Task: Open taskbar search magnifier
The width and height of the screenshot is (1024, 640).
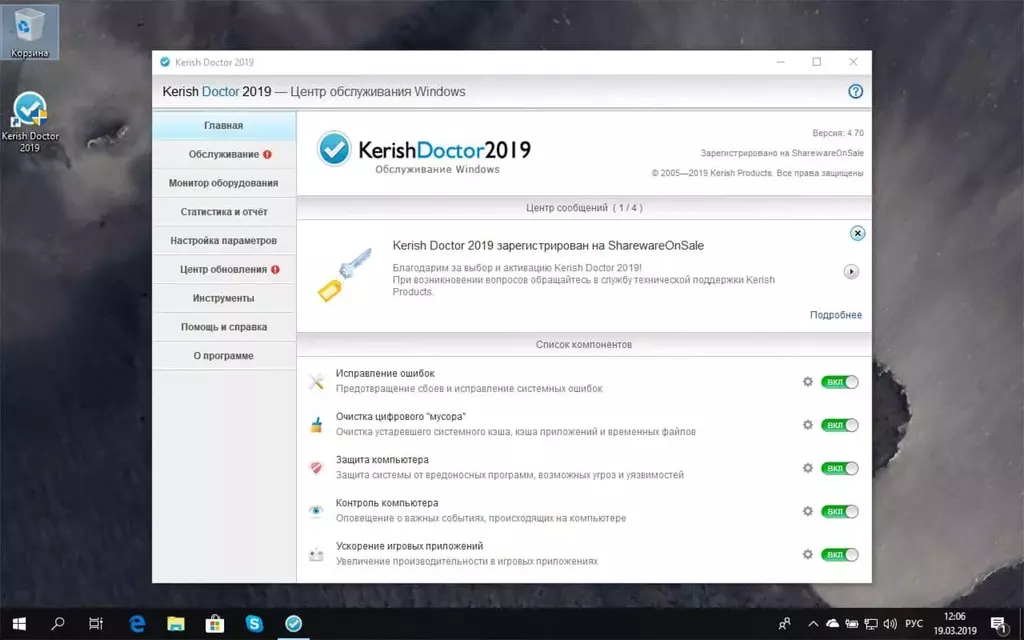Action: pos(57,624)
